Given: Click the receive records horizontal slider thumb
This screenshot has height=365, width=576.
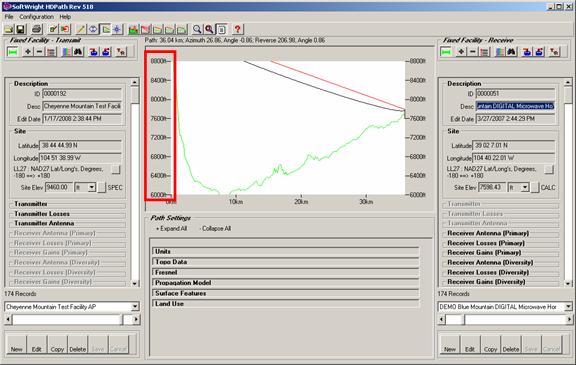Looking at the screenshot, I should click(x=454, y=320).
